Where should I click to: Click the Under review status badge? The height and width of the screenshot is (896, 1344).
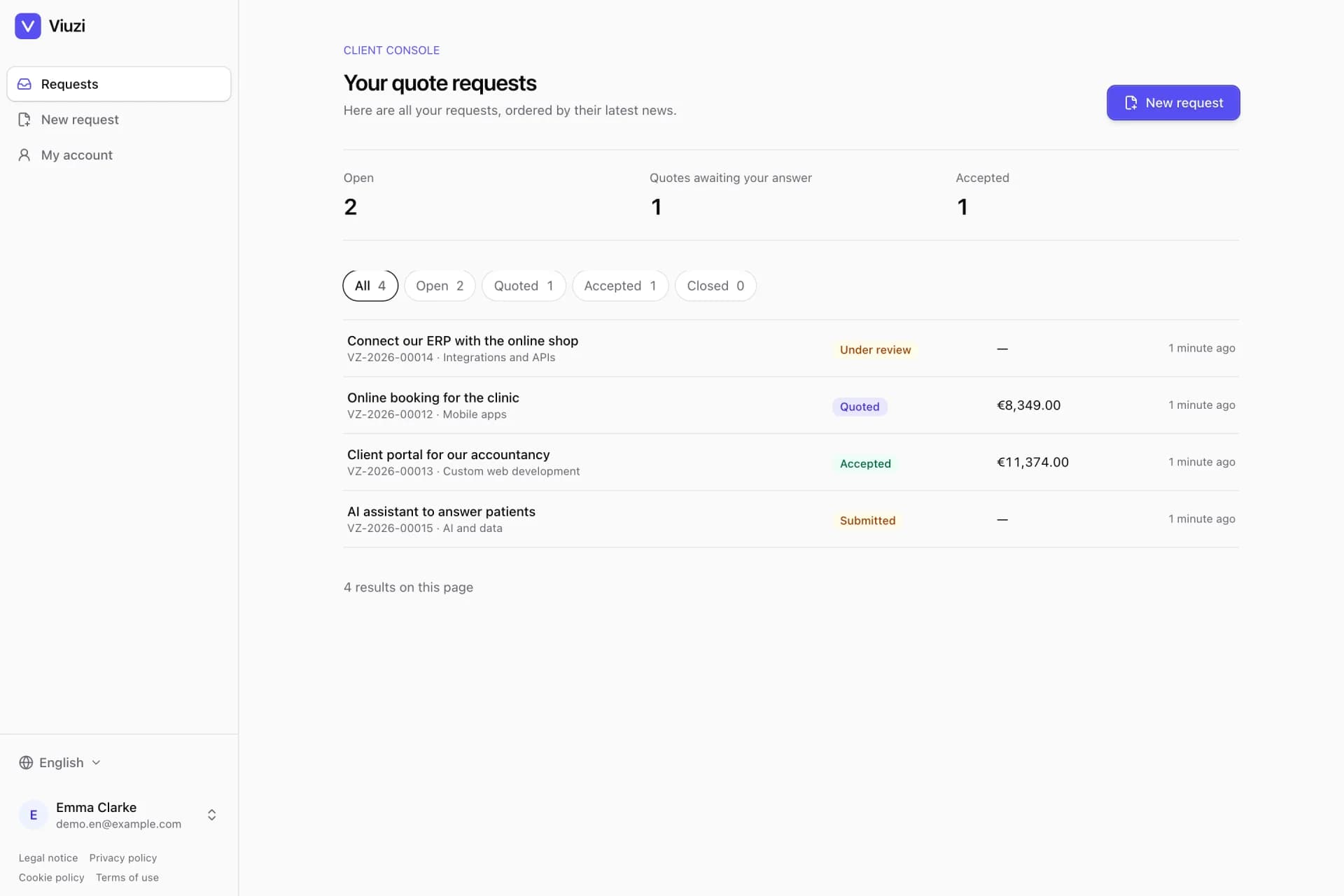point(875,350)
